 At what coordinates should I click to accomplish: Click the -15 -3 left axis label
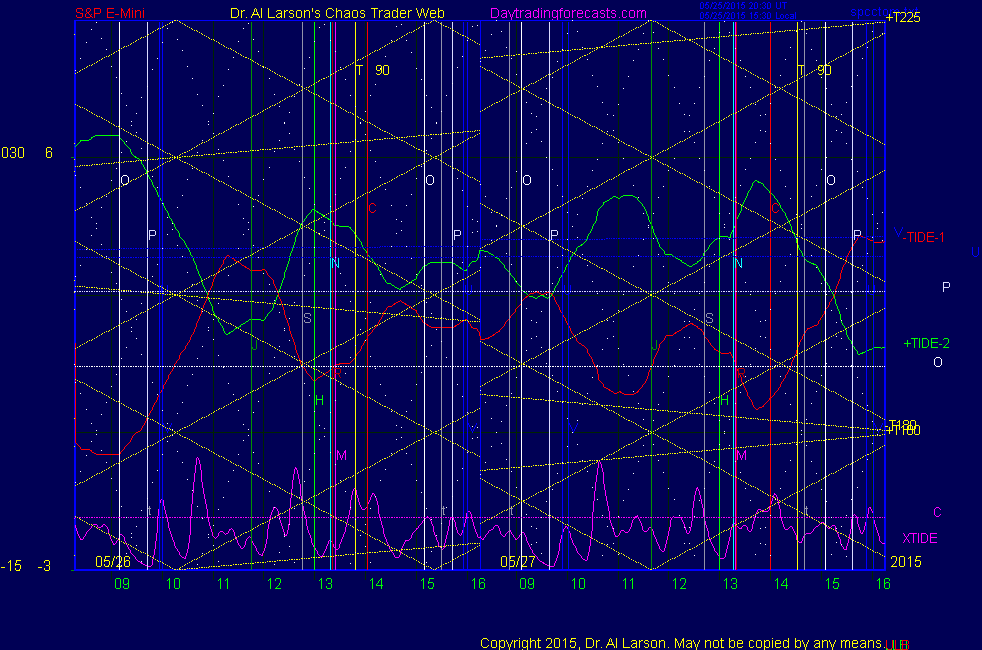pos(26,566)
